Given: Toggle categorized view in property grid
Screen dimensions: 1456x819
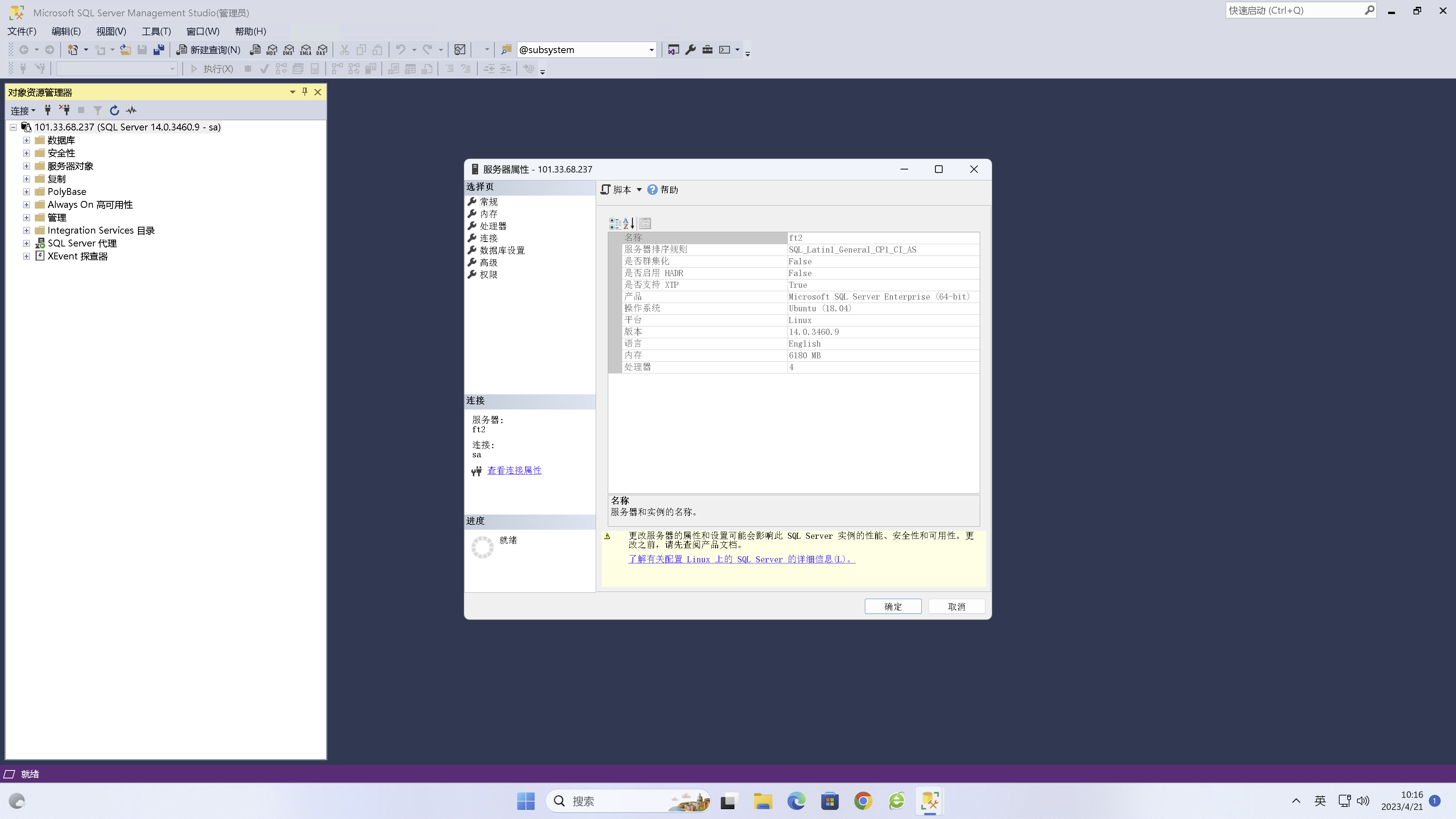Looking at the screenshot, I should [x=614, y=223].
